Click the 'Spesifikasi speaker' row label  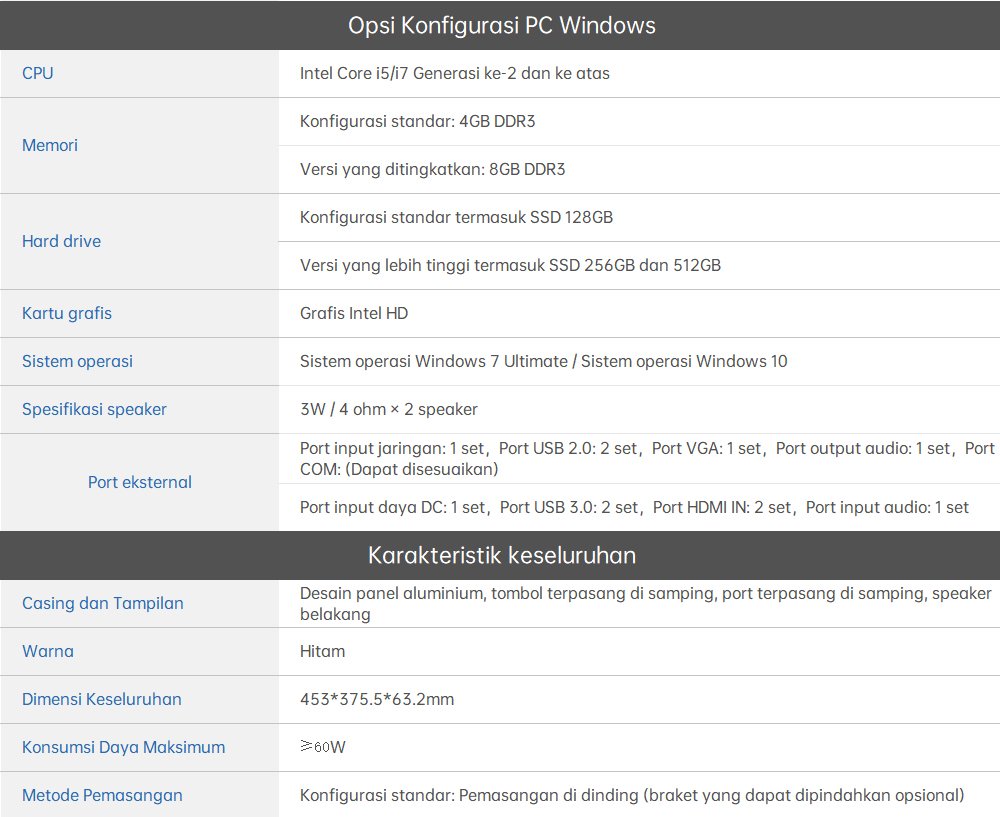click(x=94, y=409)
